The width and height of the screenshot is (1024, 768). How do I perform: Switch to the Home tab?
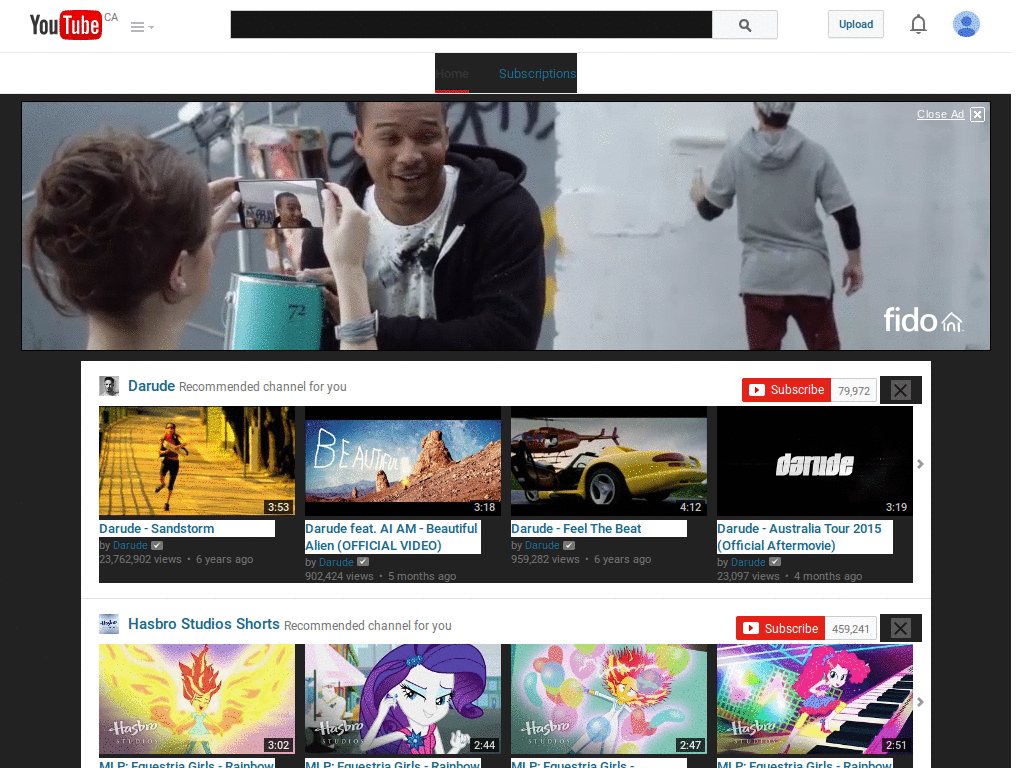(453, 73)
